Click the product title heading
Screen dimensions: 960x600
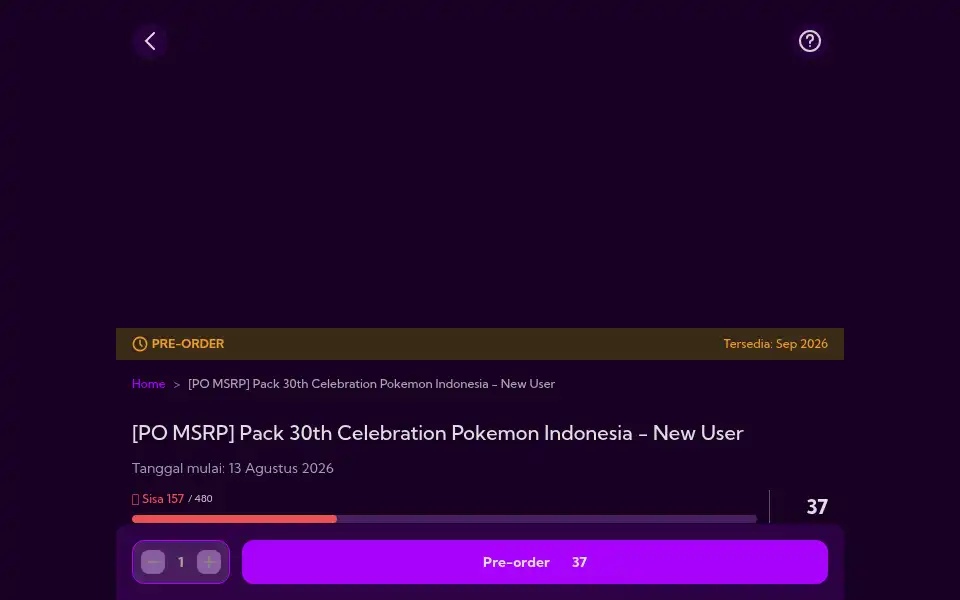click(x=438, y=433)
